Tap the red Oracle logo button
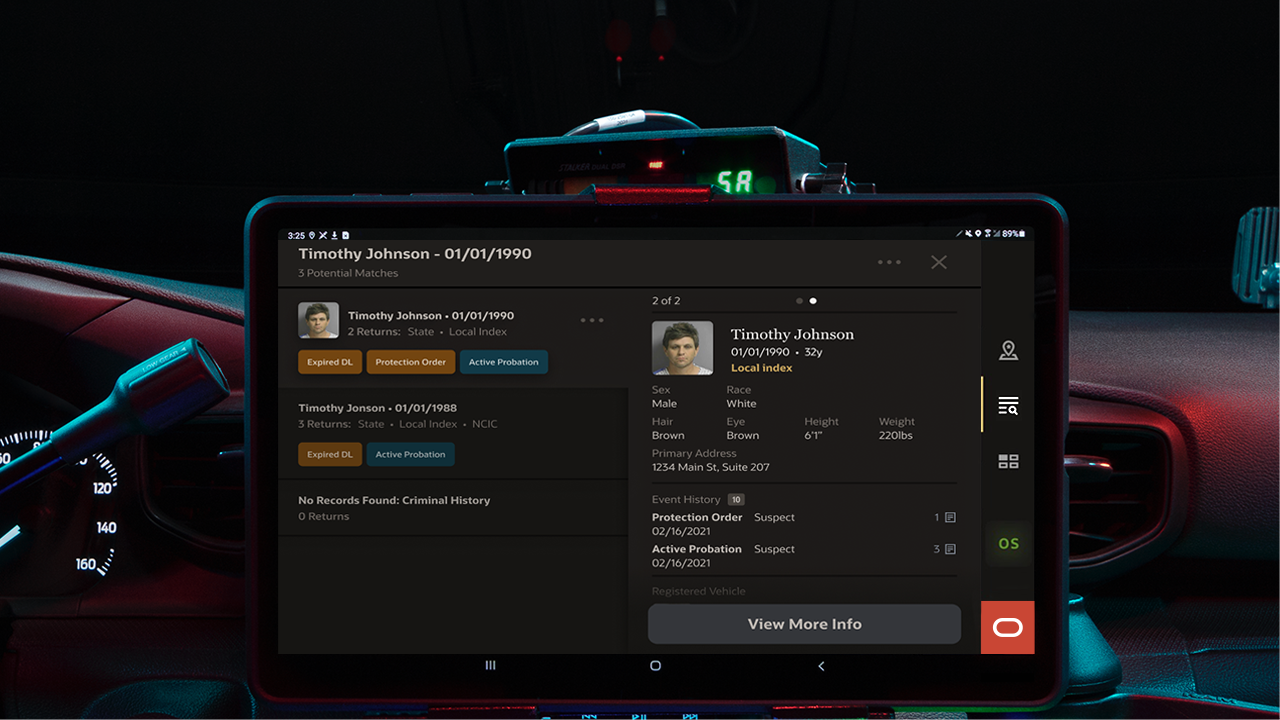This screenshot has height=720, width=1280. 1008,628
